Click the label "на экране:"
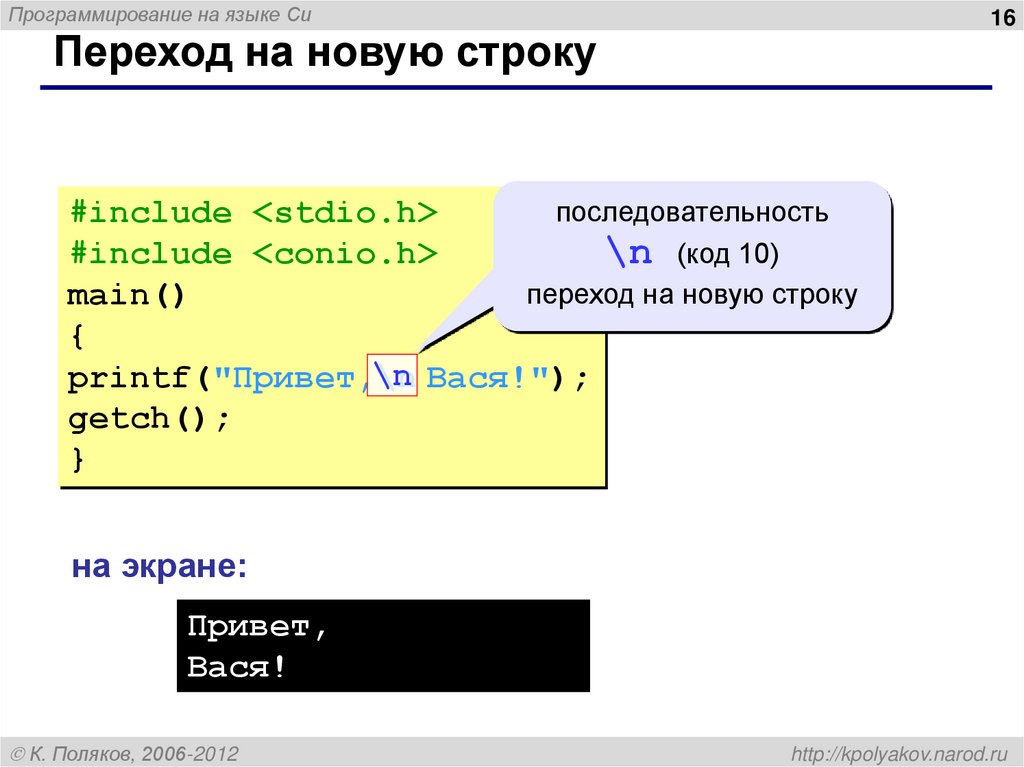This screenshot has height=767, width=1024. click(x=159, y=566)
